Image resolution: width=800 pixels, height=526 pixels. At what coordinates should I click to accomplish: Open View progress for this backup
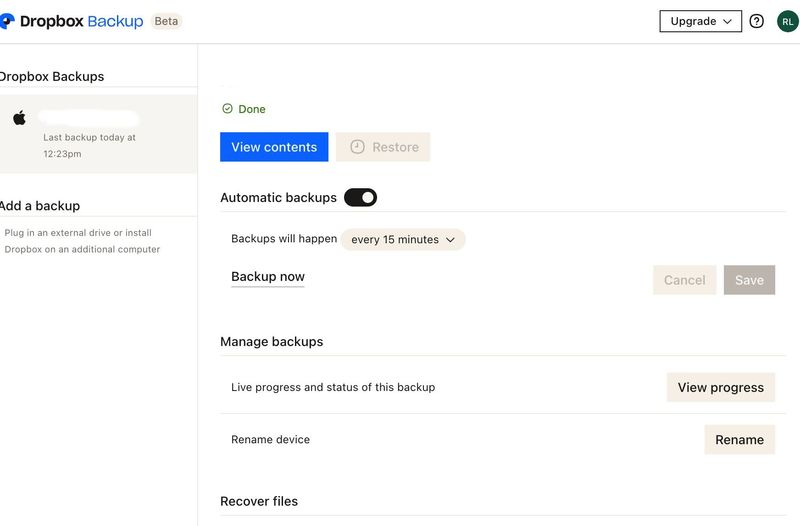(720, 387)
